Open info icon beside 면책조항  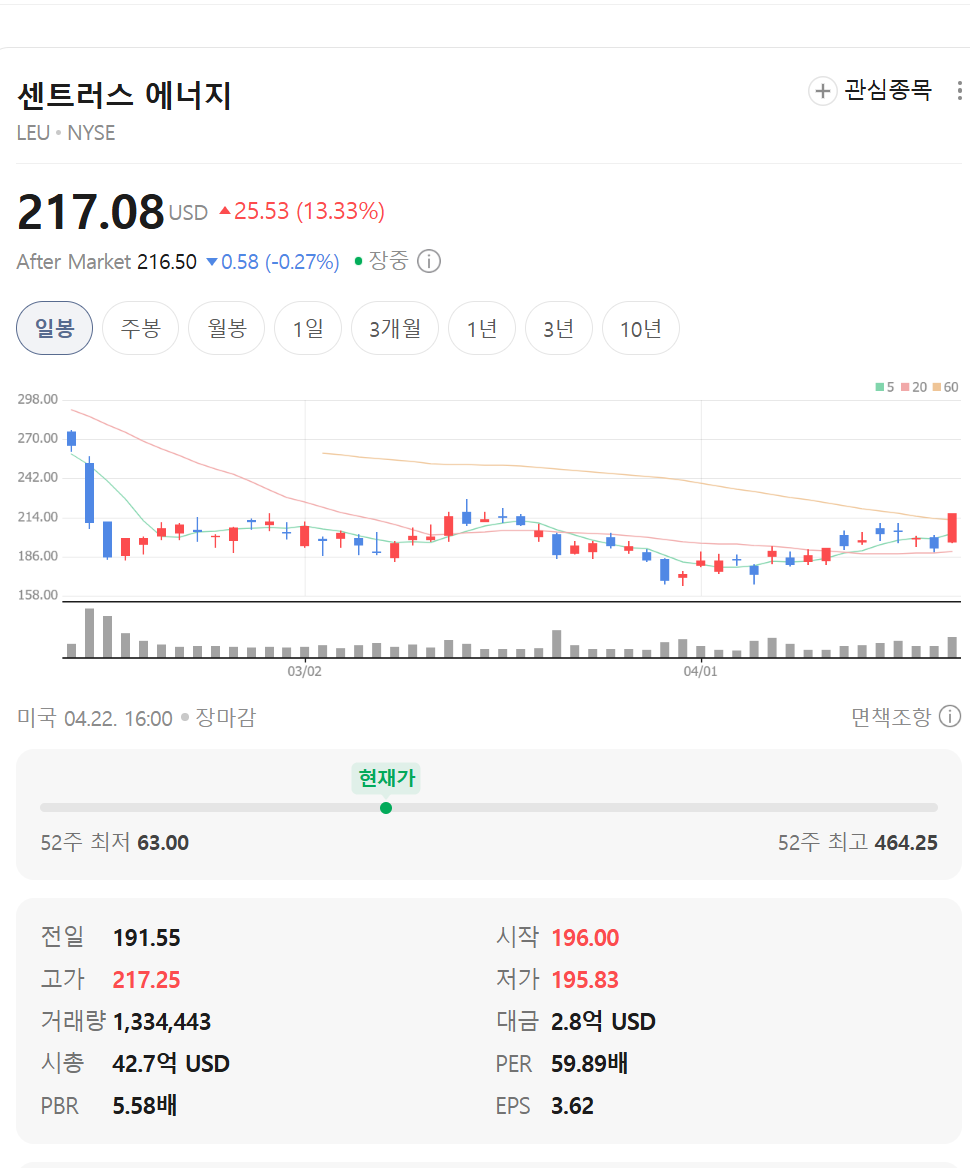click(950, 717)
